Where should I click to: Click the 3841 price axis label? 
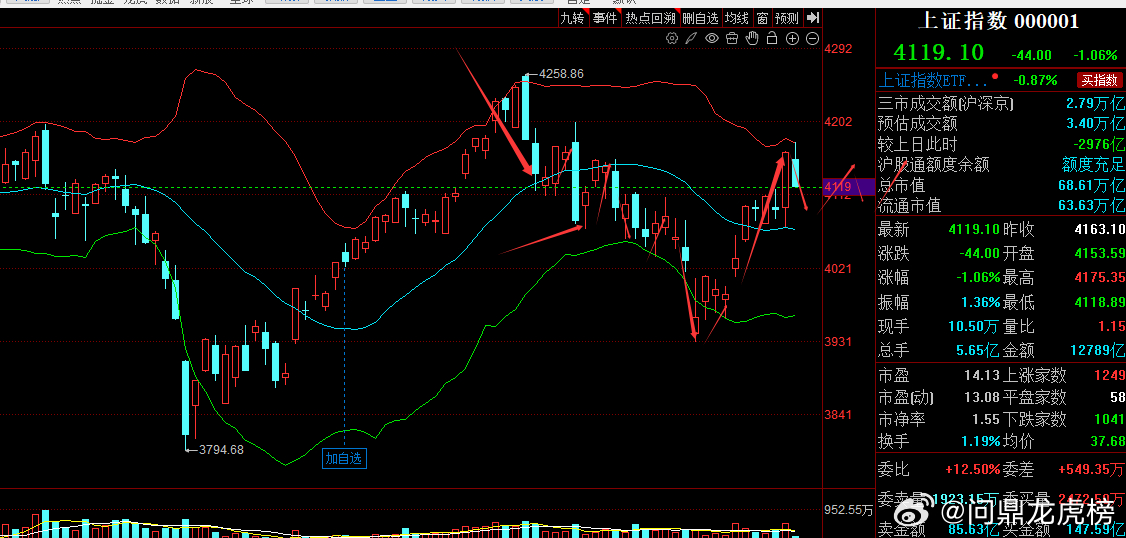pyautogui.click(x=839, y=414)
